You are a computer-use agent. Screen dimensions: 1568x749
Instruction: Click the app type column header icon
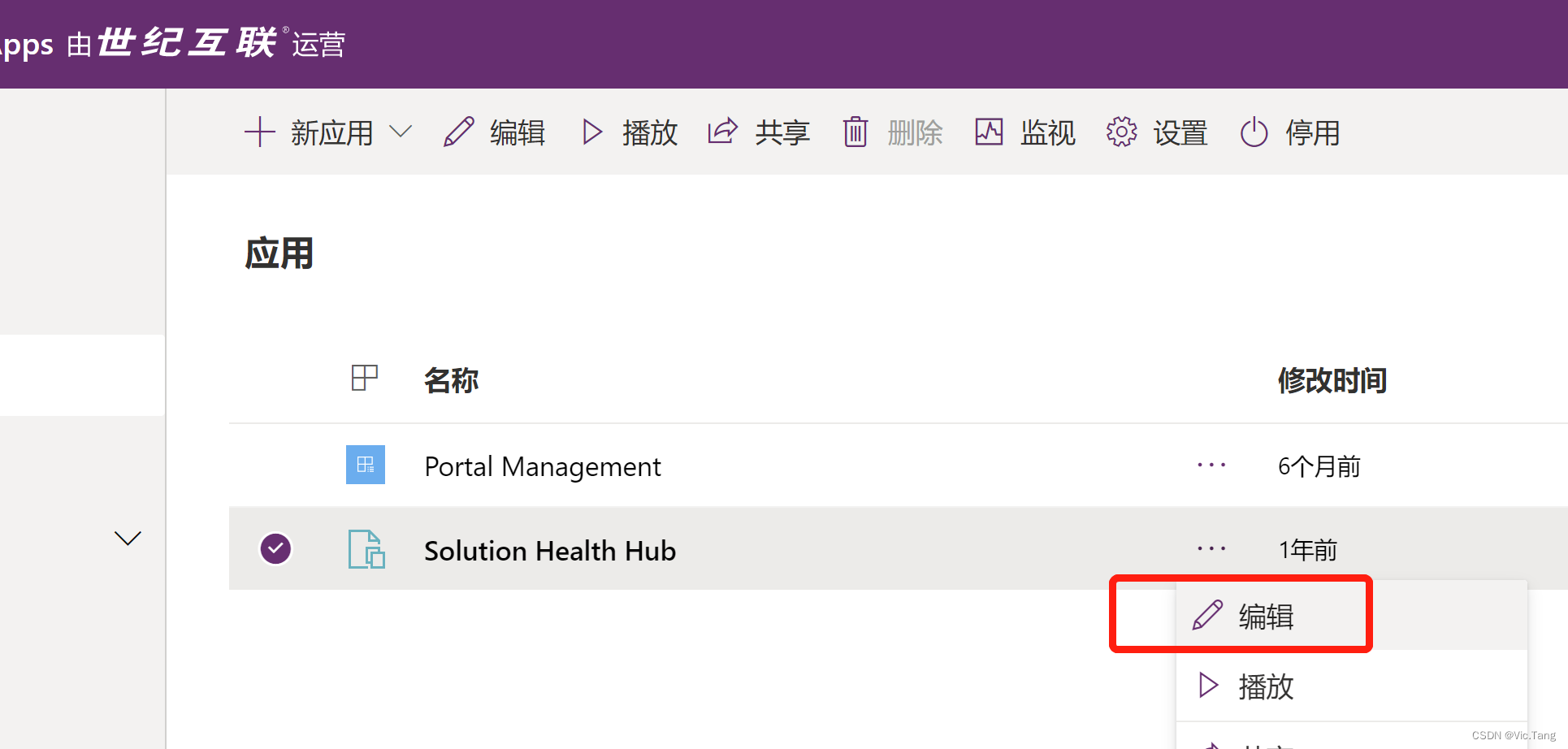(x=365, y=378)
